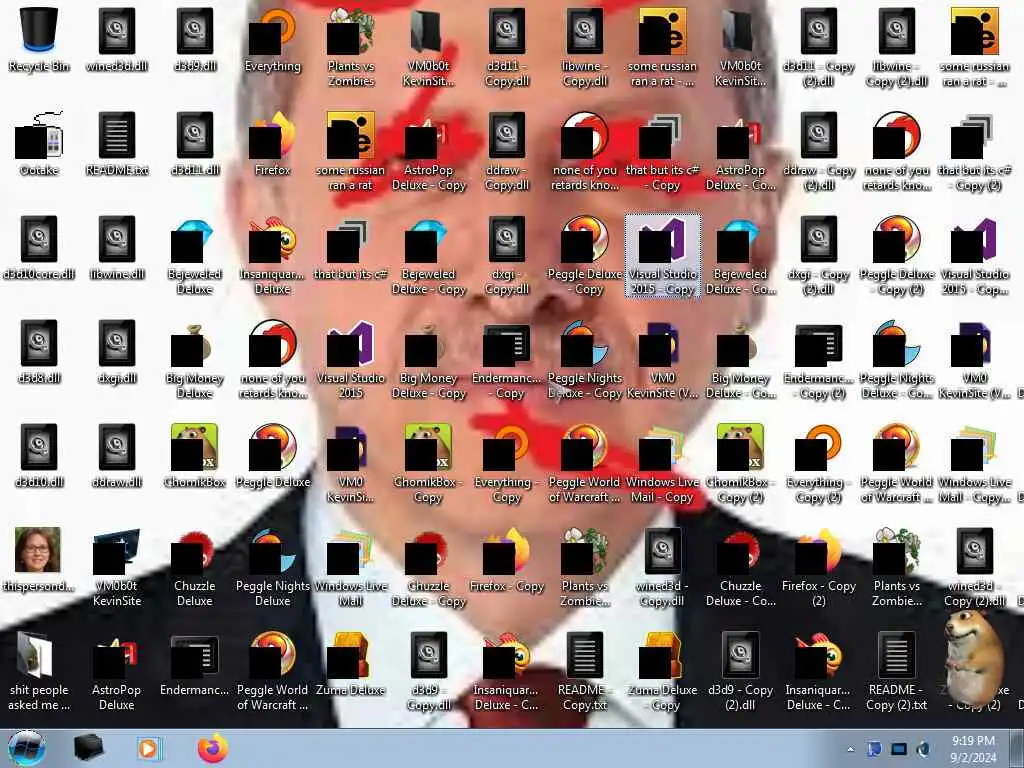Open the Windows Start menu

tap(27, 748)
